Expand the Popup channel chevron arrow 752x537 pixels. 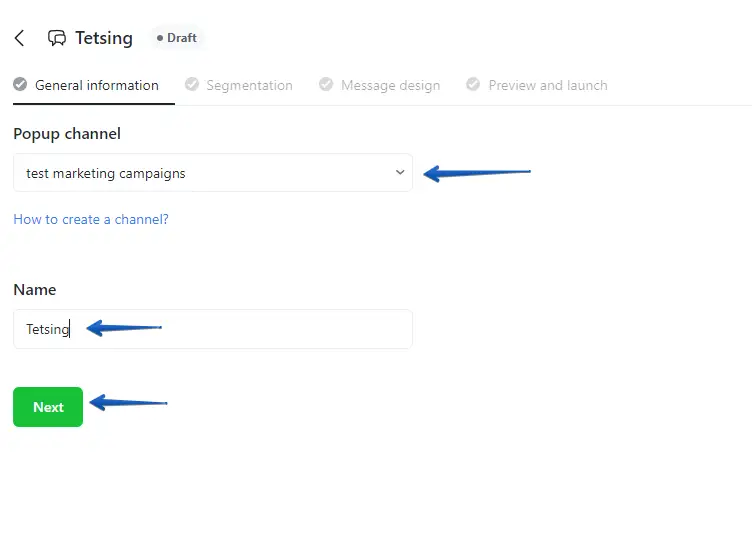400,172
